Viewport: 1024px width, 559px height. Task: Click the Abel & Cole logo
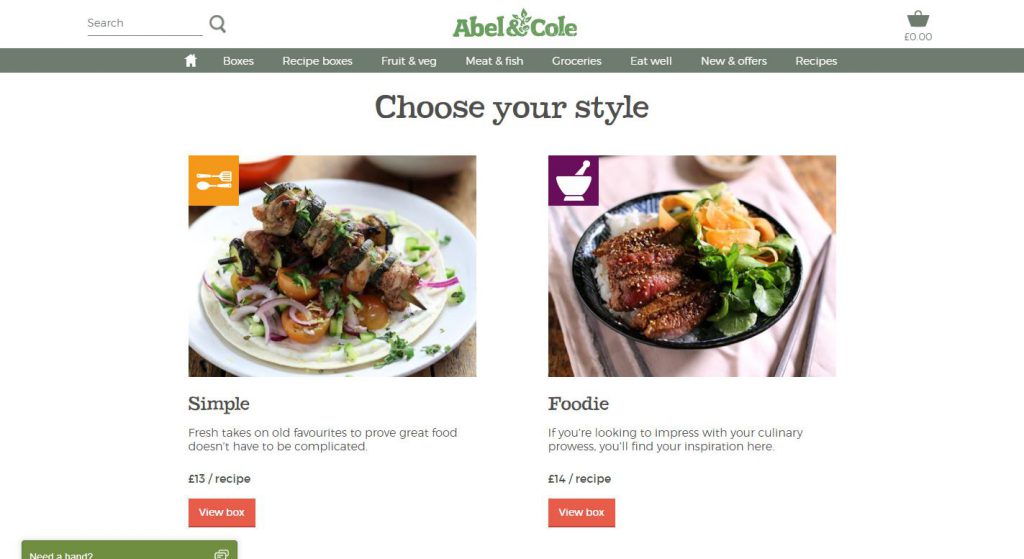coord(515,24)
